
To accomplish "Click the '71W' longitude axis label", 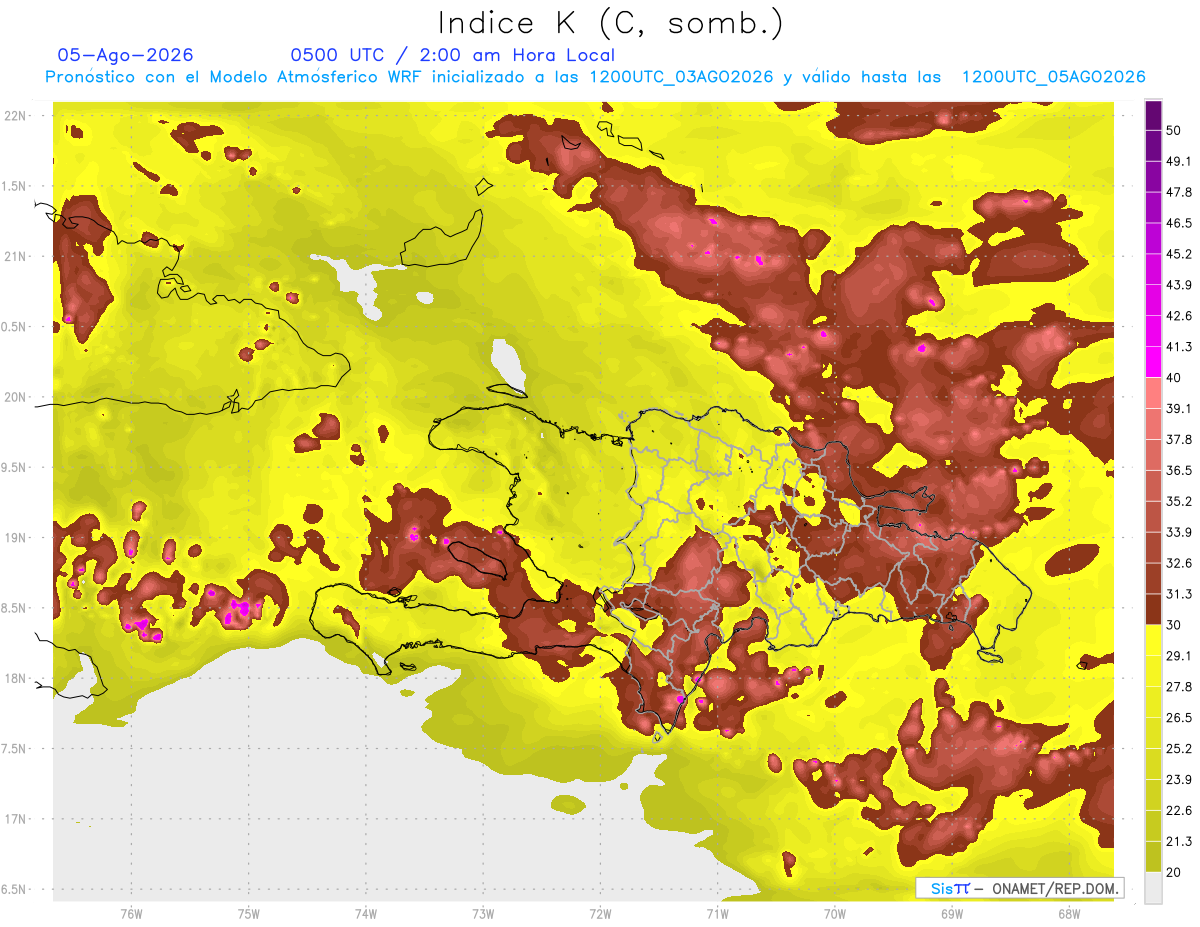I will pyautogui.click(x=717, y=914).
